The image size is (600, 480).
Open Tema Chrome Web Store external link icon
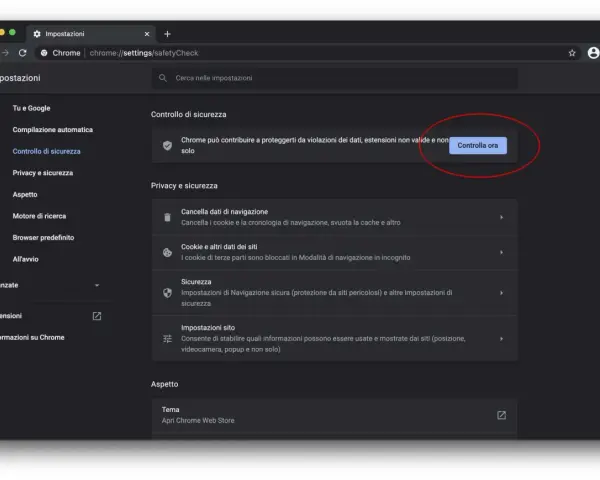tap(501, 415)
